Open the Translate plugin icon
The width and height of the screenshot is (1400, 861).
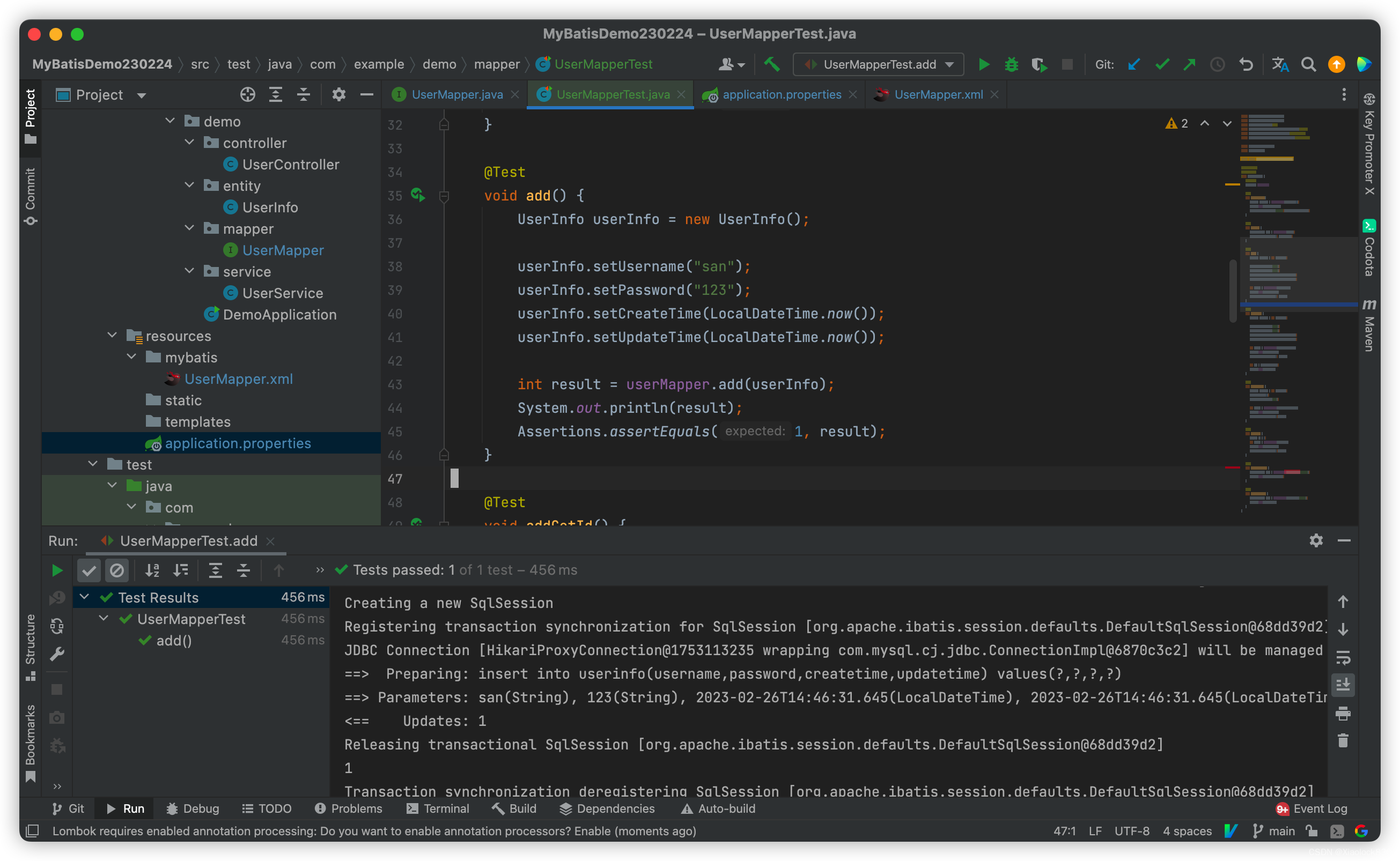(x=1280, y=64)
